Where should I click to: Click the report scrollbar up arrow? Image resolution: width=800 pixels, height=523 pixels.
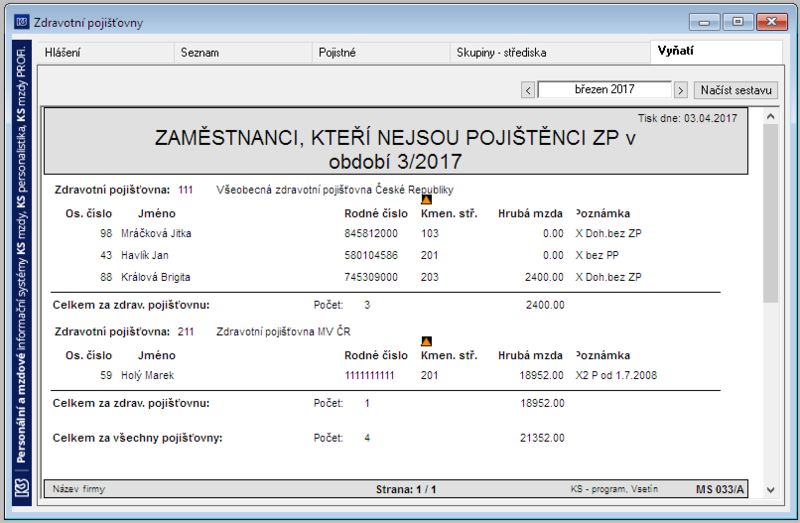[770, 116]
